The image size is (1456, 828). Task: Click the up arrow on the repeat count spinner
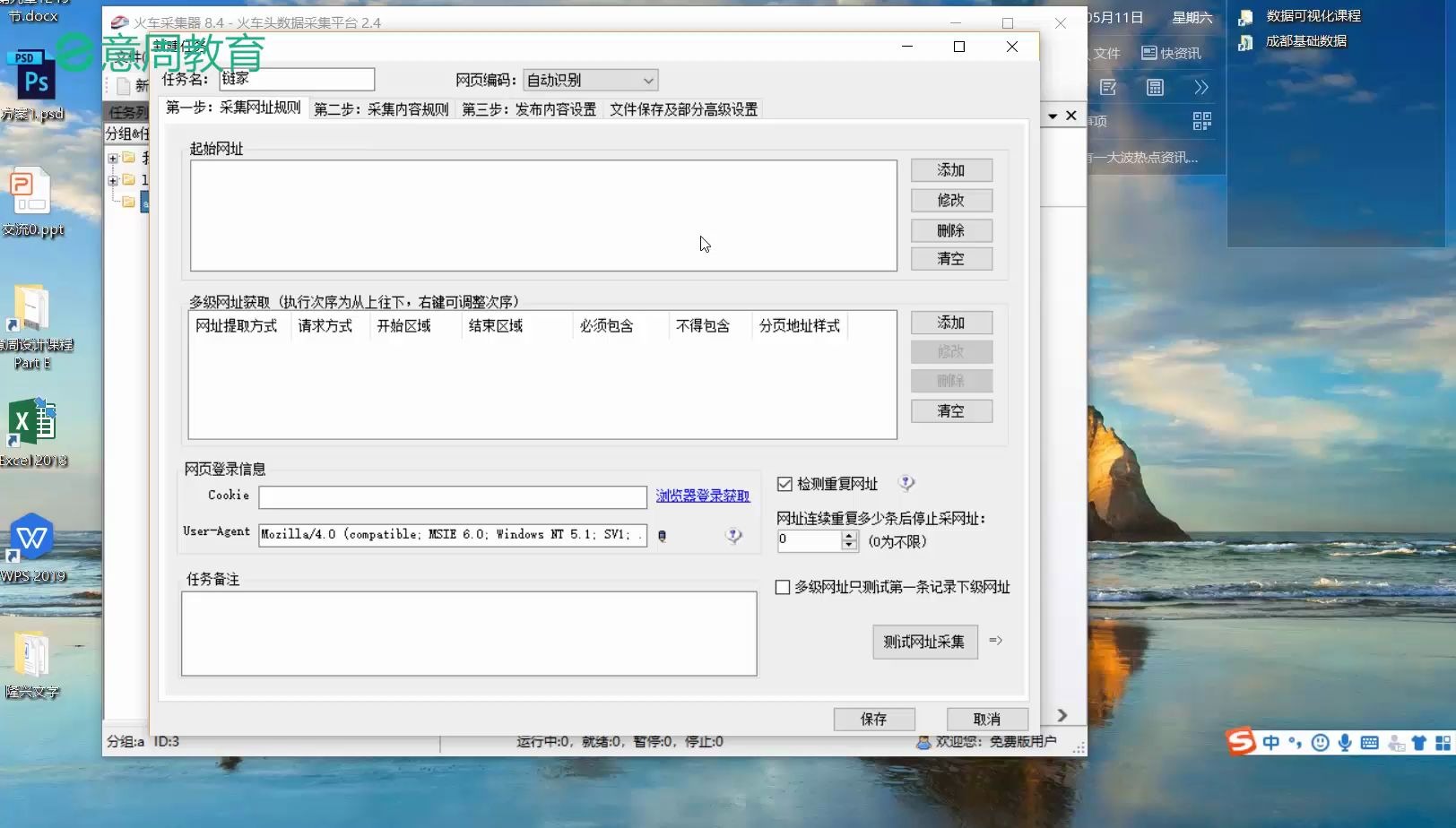[x=848, y=535]
